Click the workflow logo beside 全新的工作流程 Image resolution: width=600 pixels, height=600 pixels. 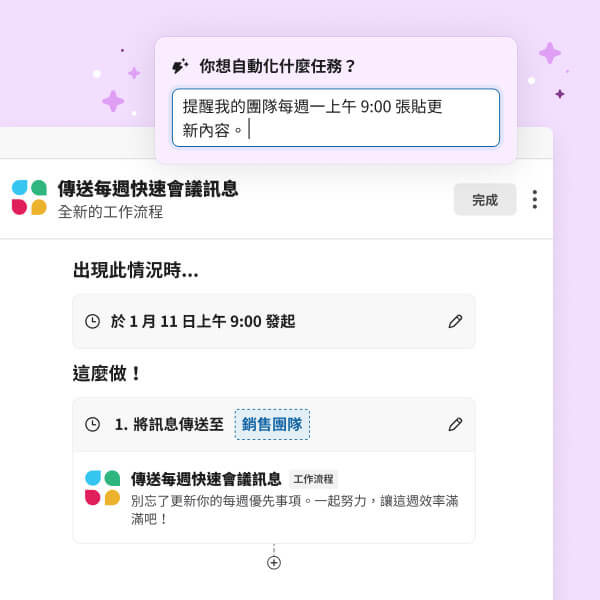click(x=29, y=197)
